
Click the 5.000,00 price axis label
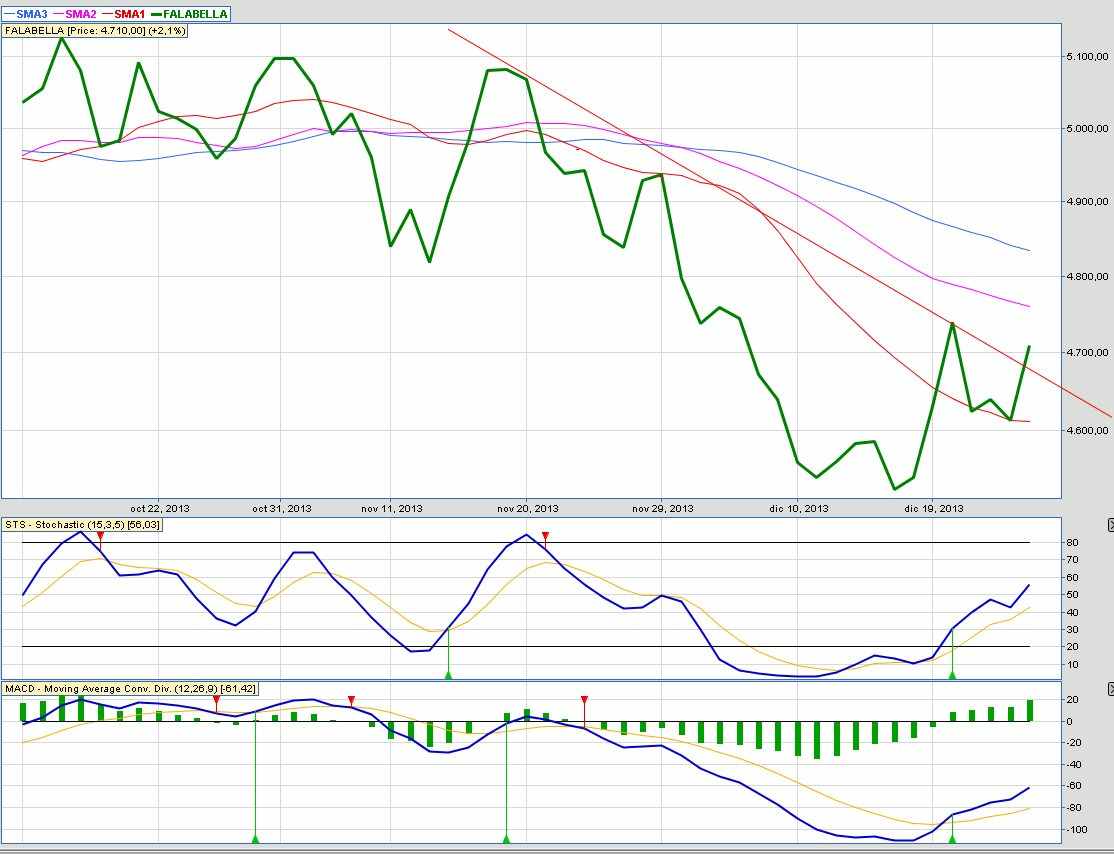[x=1089, y=129]
